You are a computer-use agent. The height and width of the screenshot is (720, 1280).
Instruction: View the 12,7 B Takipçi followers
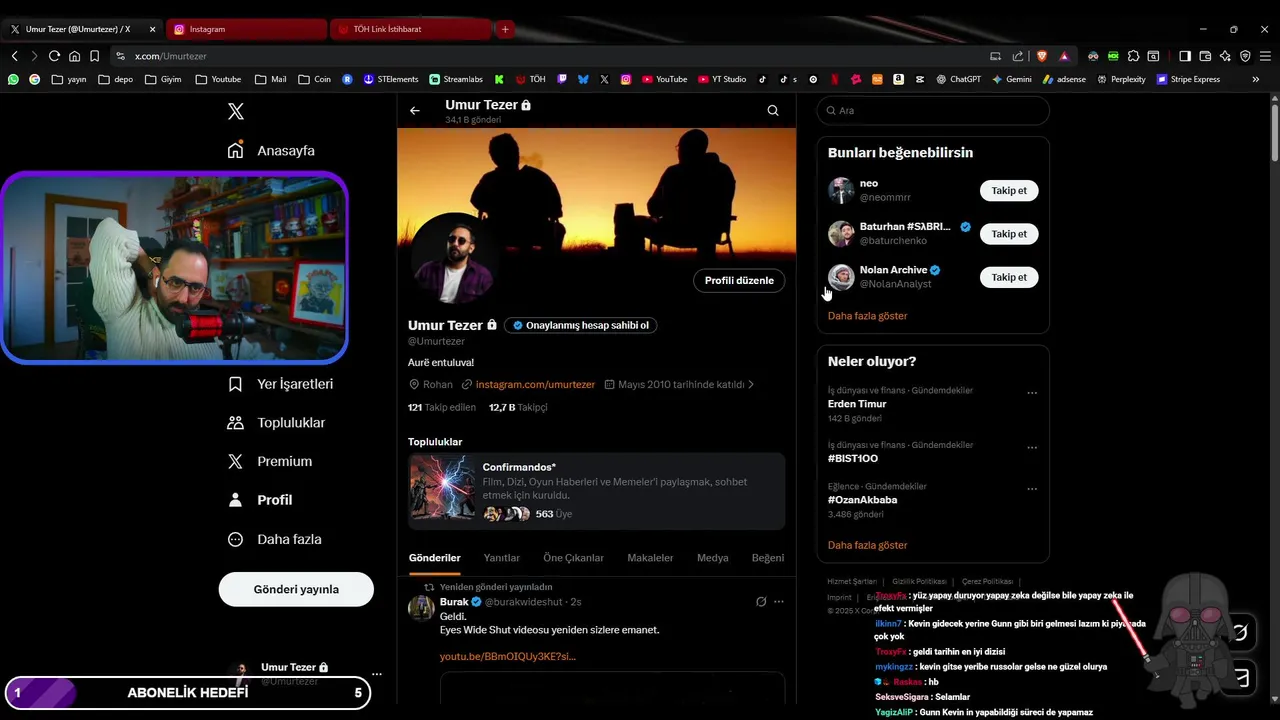pyautogui.click(x=518, y=407)
